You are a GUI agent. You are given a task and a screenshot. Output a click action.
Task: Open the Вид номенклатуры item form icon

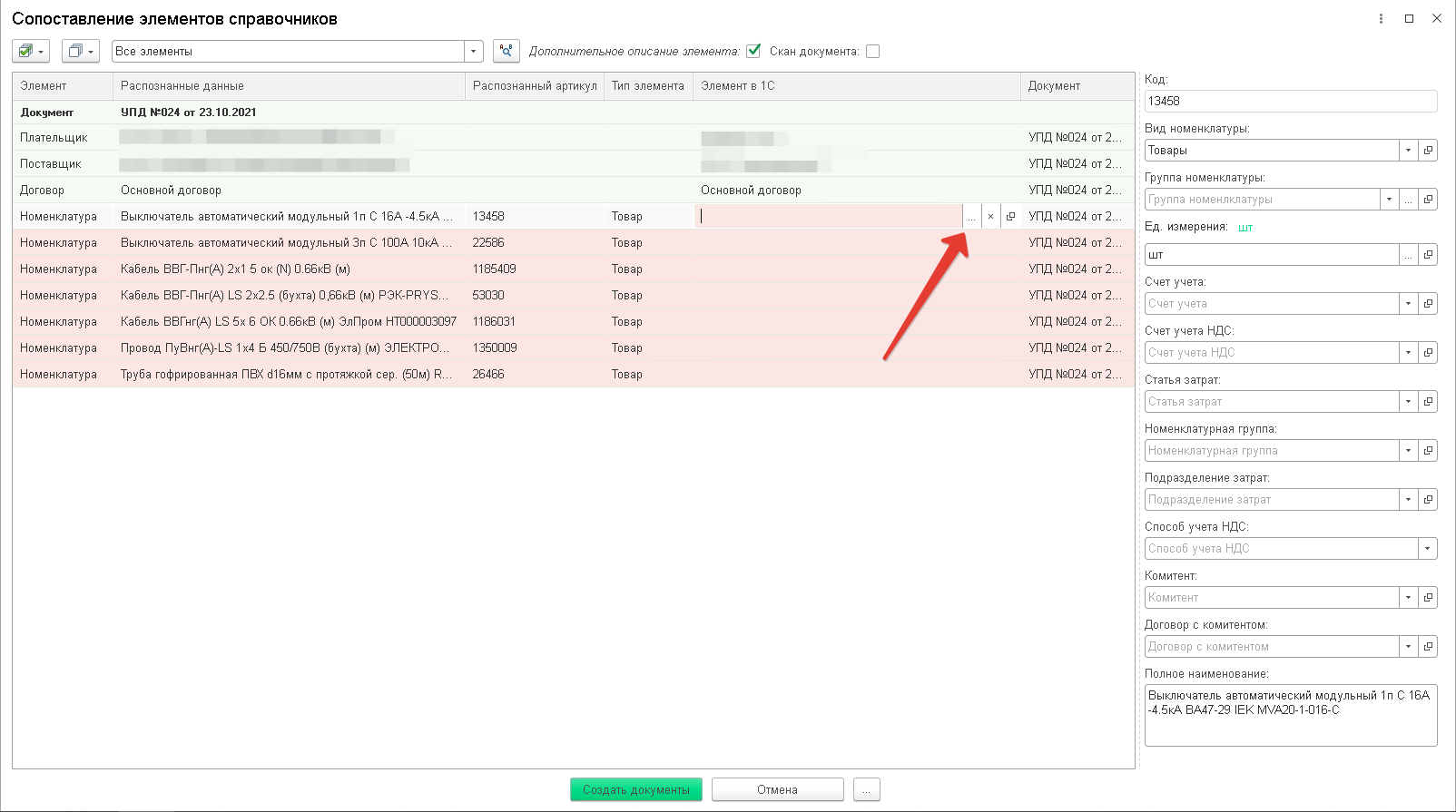pyautogui.click(x=1428, y=151)
